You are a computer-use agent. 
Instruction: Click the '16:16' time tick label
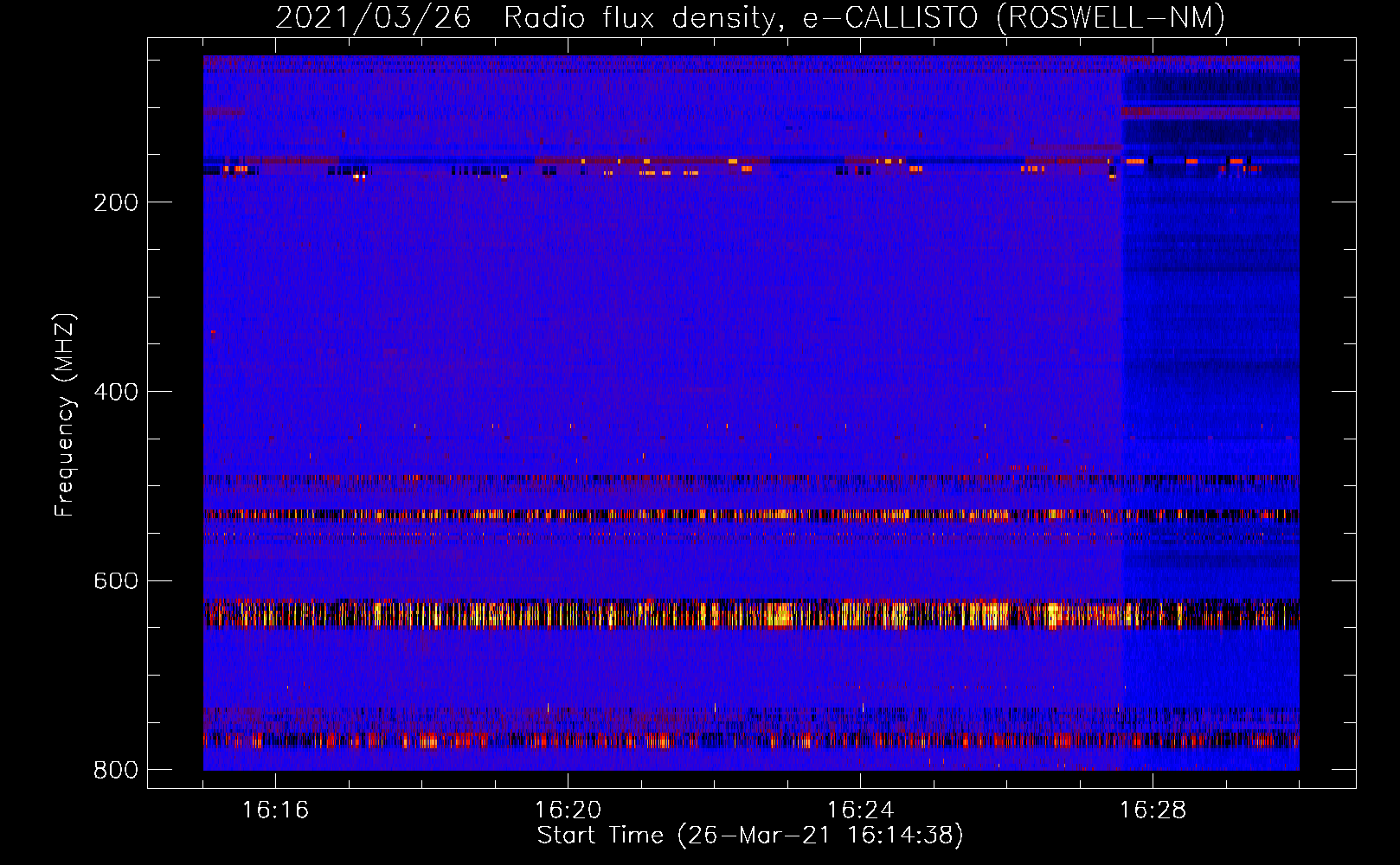point(275,810)
